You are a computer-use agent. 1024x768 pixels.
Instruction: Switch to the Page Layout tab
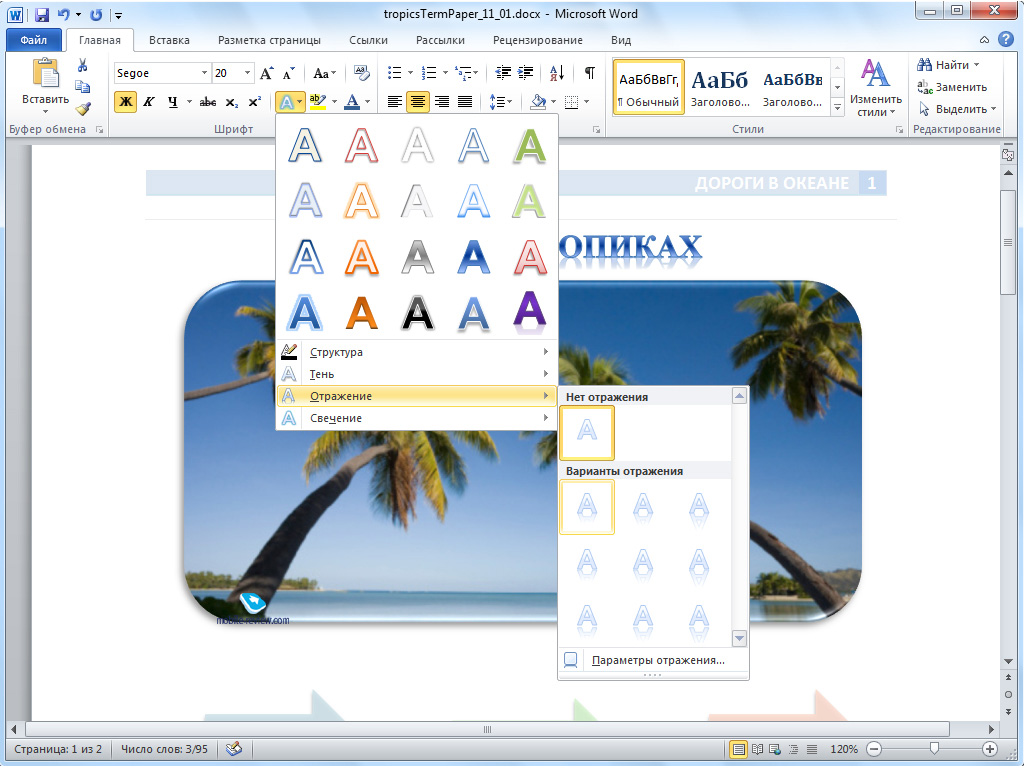coord(269,40)
